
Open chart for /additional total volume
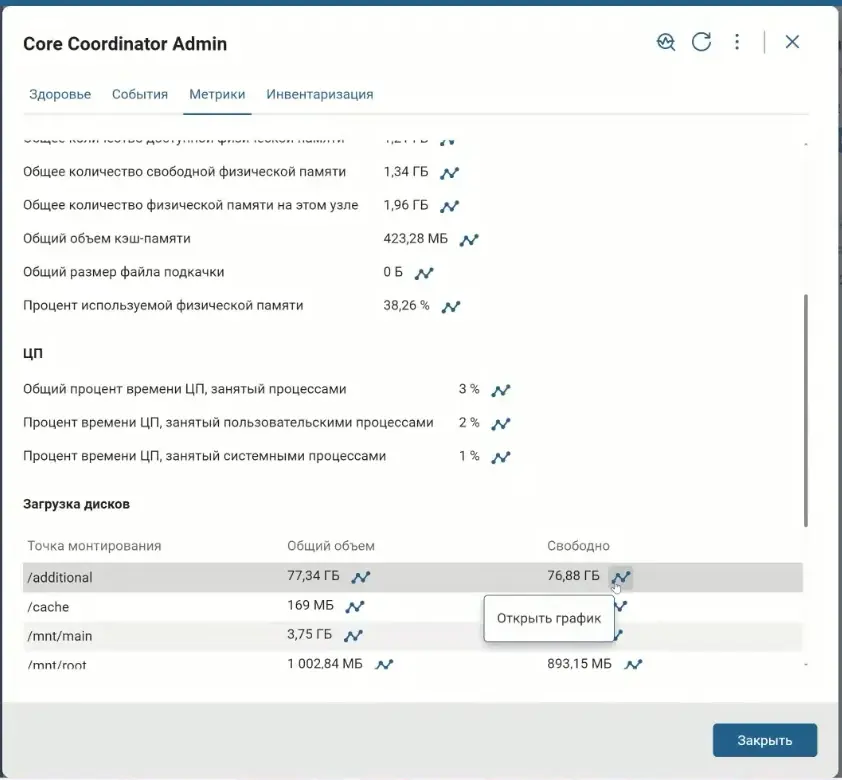pyautogui.click(x=361, y=576)
